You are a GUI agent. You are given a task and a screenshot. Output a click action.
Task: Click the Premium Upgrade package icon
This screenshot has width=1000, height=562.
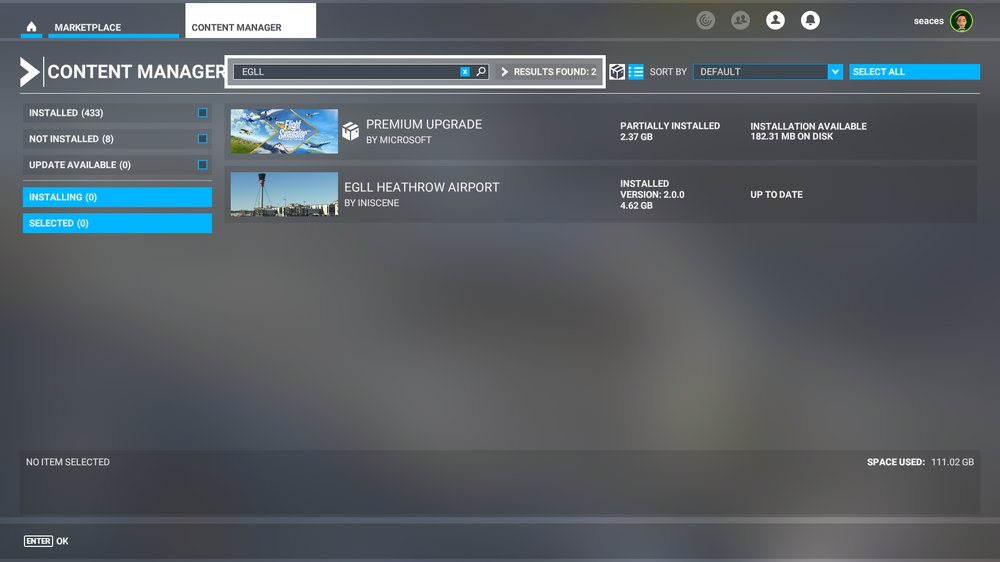[350, 131]
